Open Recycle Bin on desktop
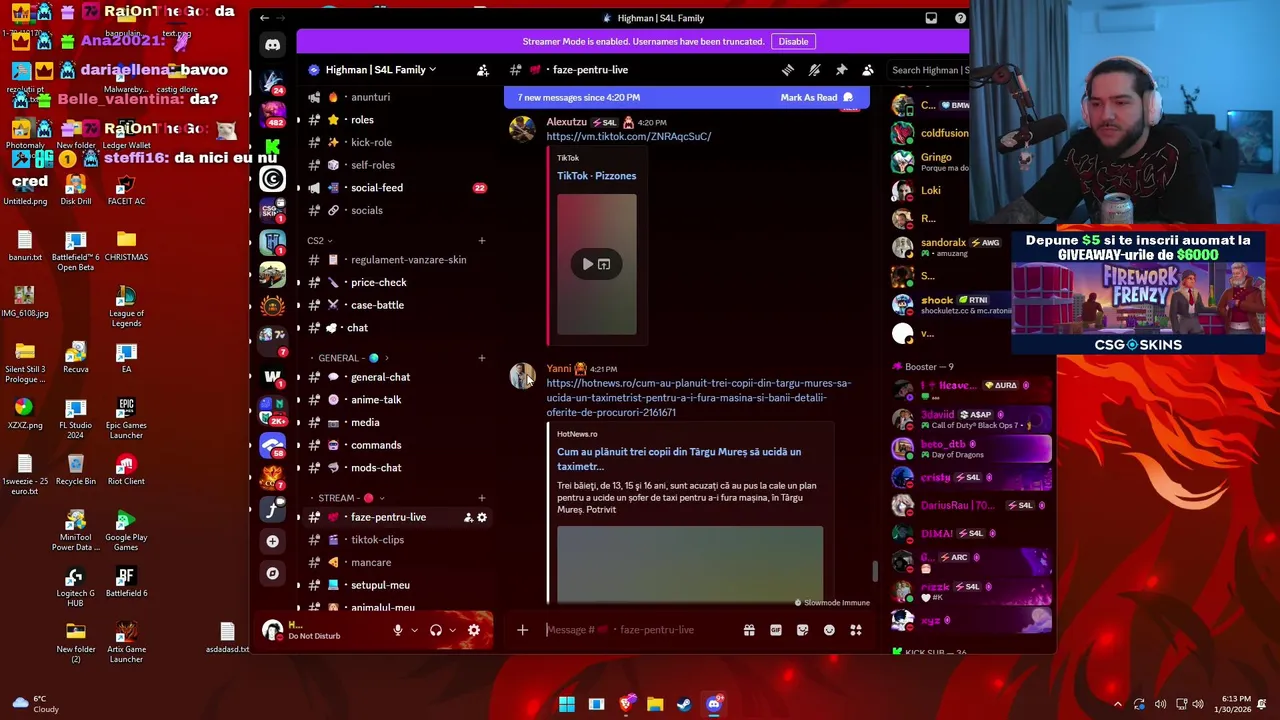1280x720 pixels. tap(76, 469)
